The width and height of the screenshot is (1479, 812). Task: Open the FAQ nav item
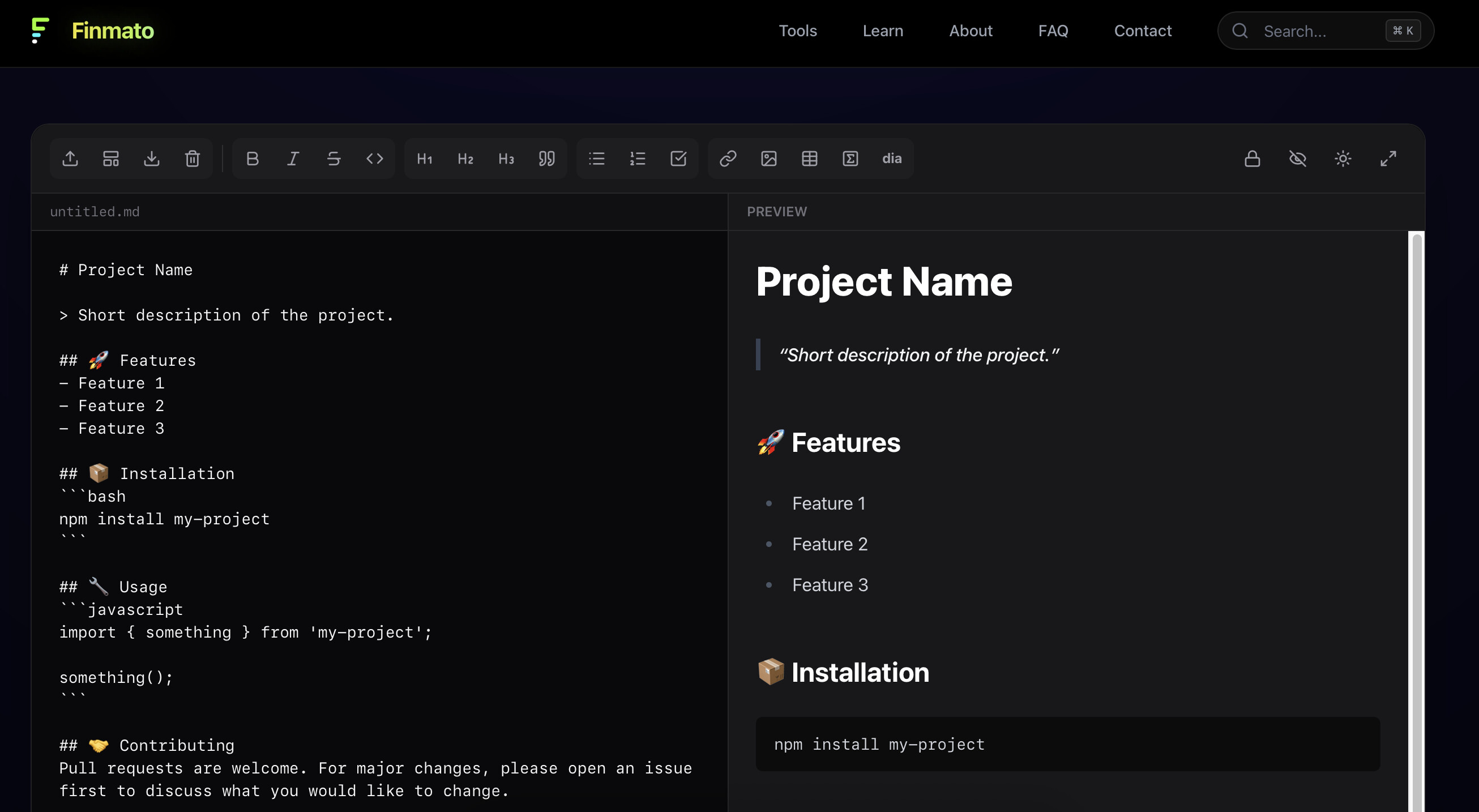[1053, 31]
